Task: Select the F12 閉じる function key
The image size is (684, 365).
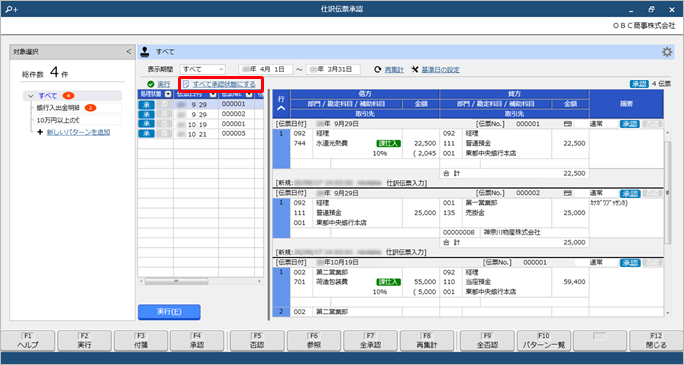Action: click(656, 341)
